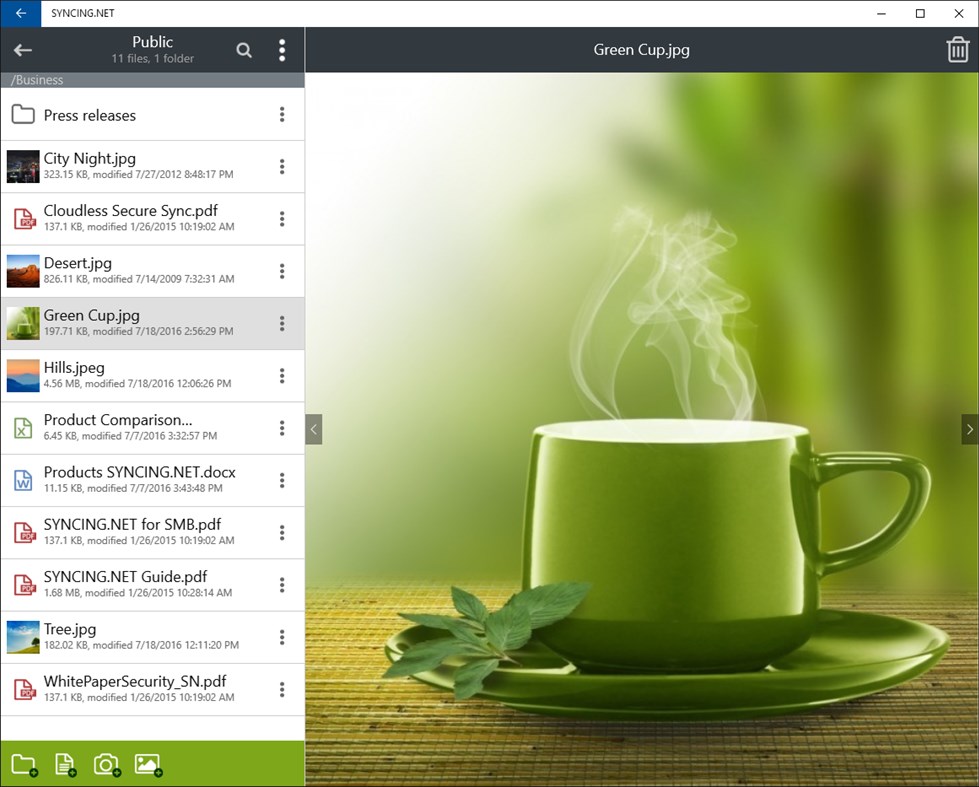Go to previous image with left arrow
This screenshot has height=787, width=979.
[313, 429]
